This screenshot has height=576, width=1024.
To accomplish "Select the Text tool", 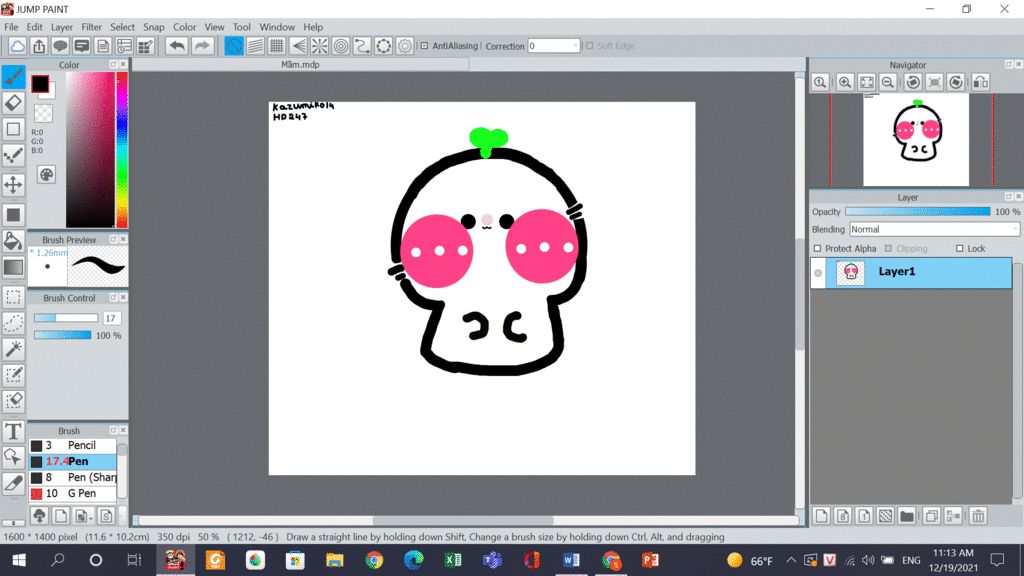I will [13, 431].
